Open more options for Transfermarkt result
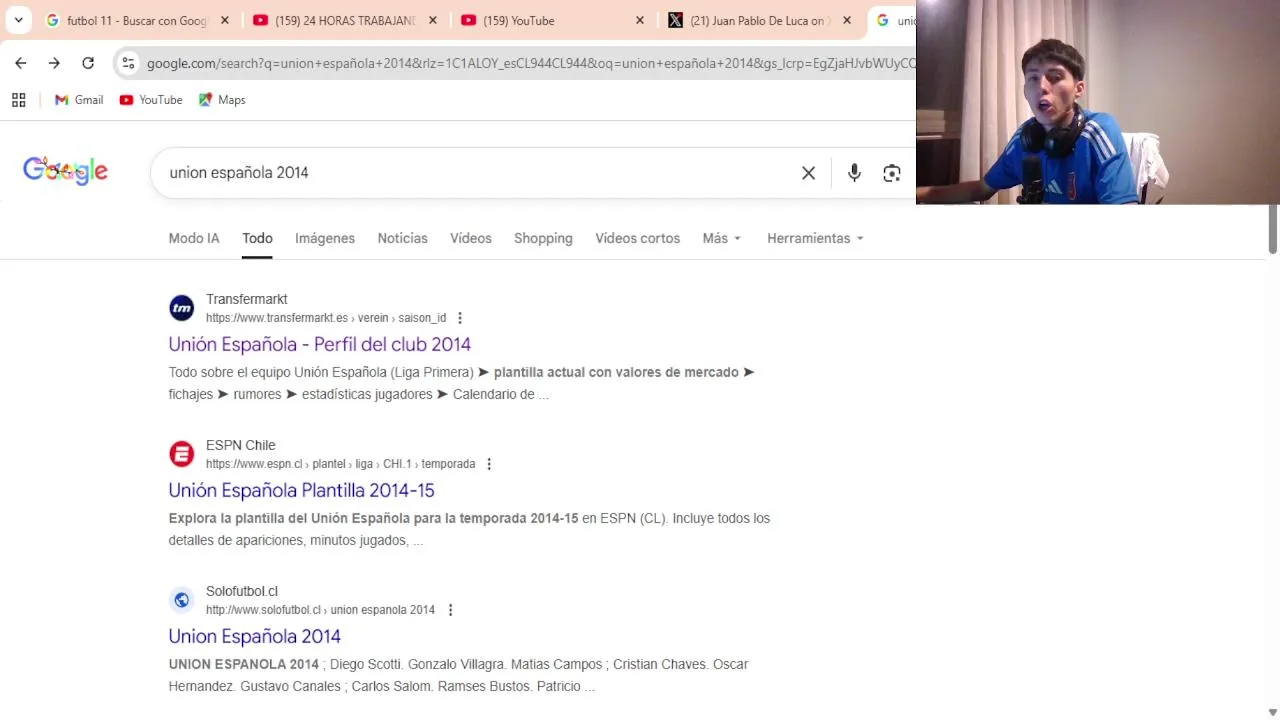 (x=460, y=318)
